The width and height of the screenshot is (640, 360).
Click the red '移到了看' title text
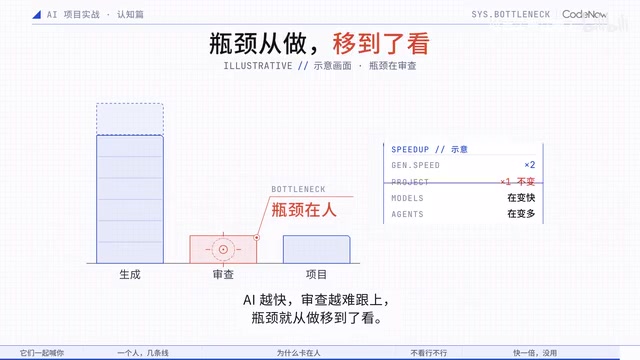tap(381, 44)
